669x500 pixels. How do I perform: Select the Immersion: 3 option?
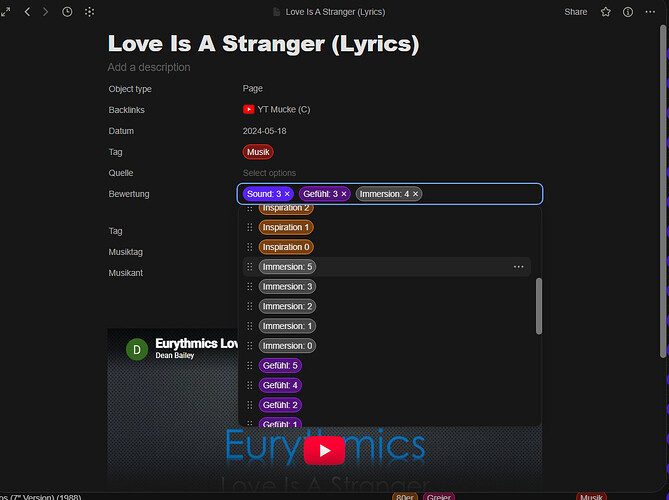287,287
